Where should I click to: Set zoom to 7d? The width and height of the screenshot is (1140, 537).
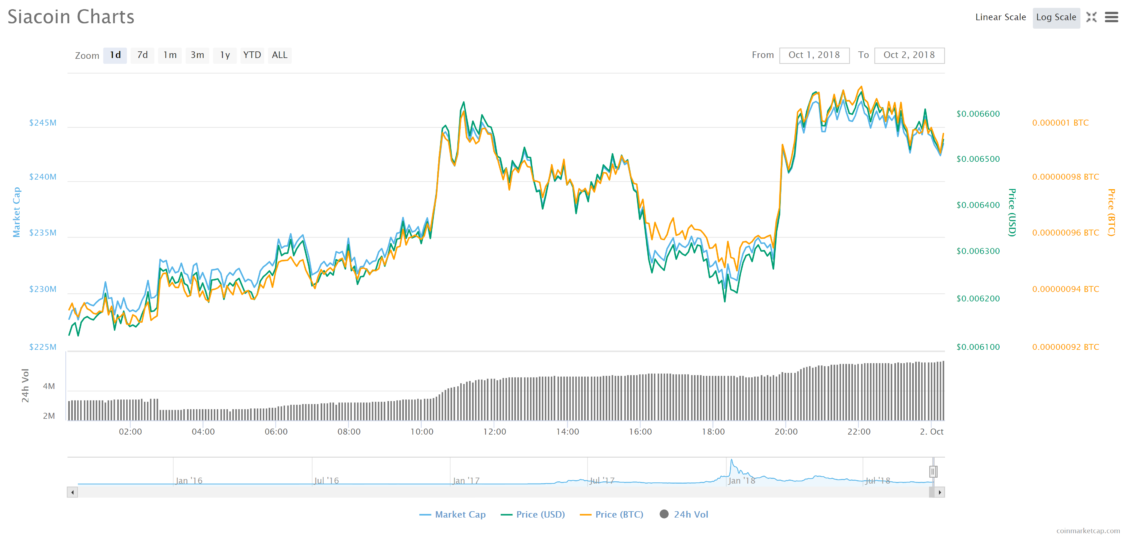[x=142, y=55]
